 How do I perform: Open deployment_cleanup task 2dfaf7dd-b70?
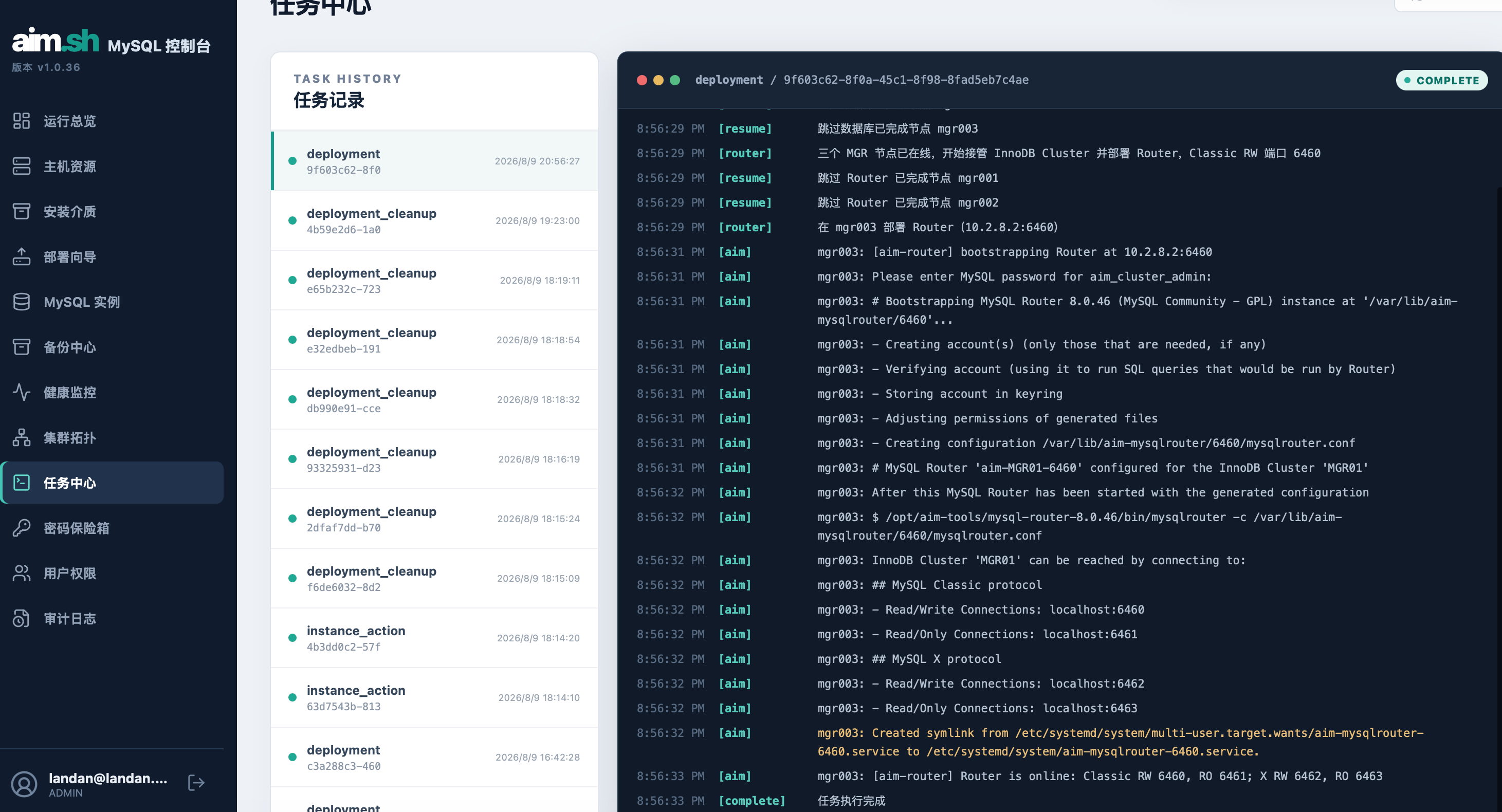tap(434, 518)
